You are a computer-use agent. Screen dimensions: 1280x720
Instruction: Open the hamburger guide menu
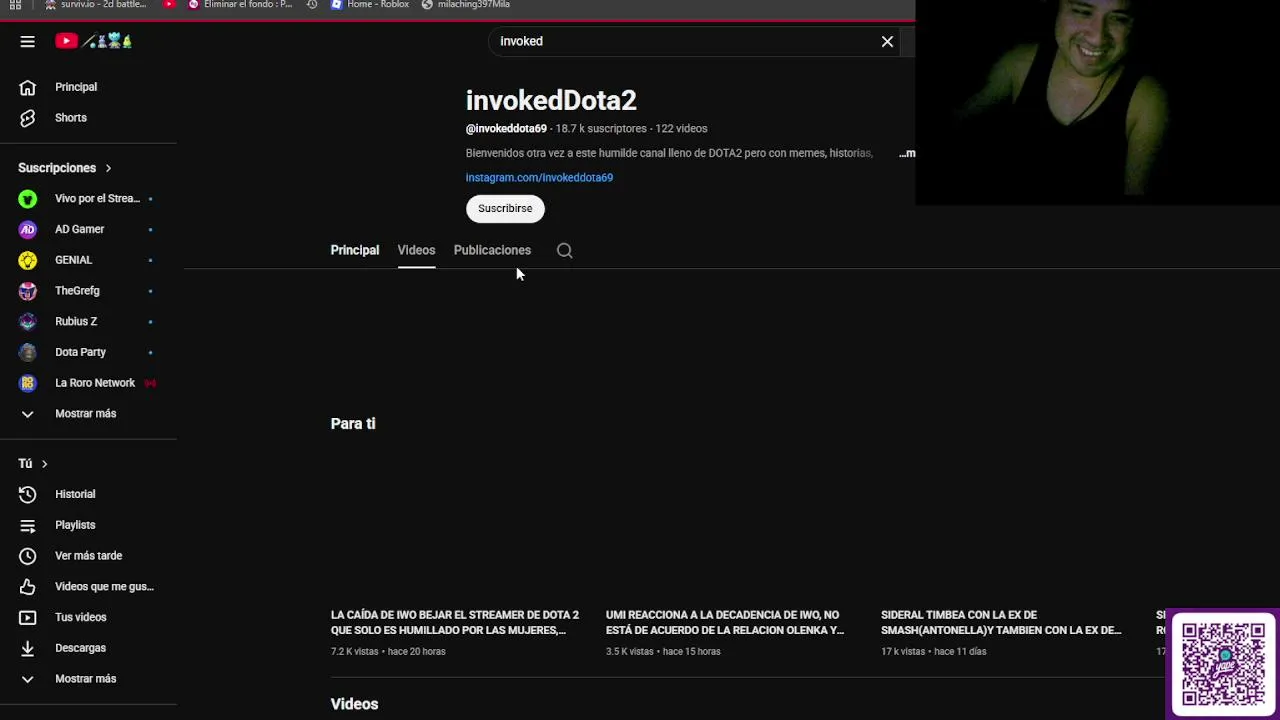pos(27,41)
